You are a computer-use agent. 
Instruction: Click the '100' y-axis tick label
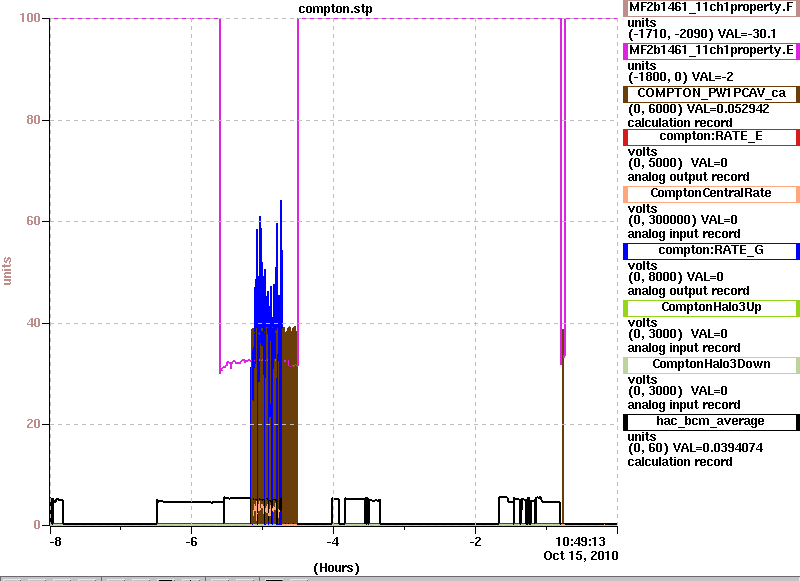[30, 18]
